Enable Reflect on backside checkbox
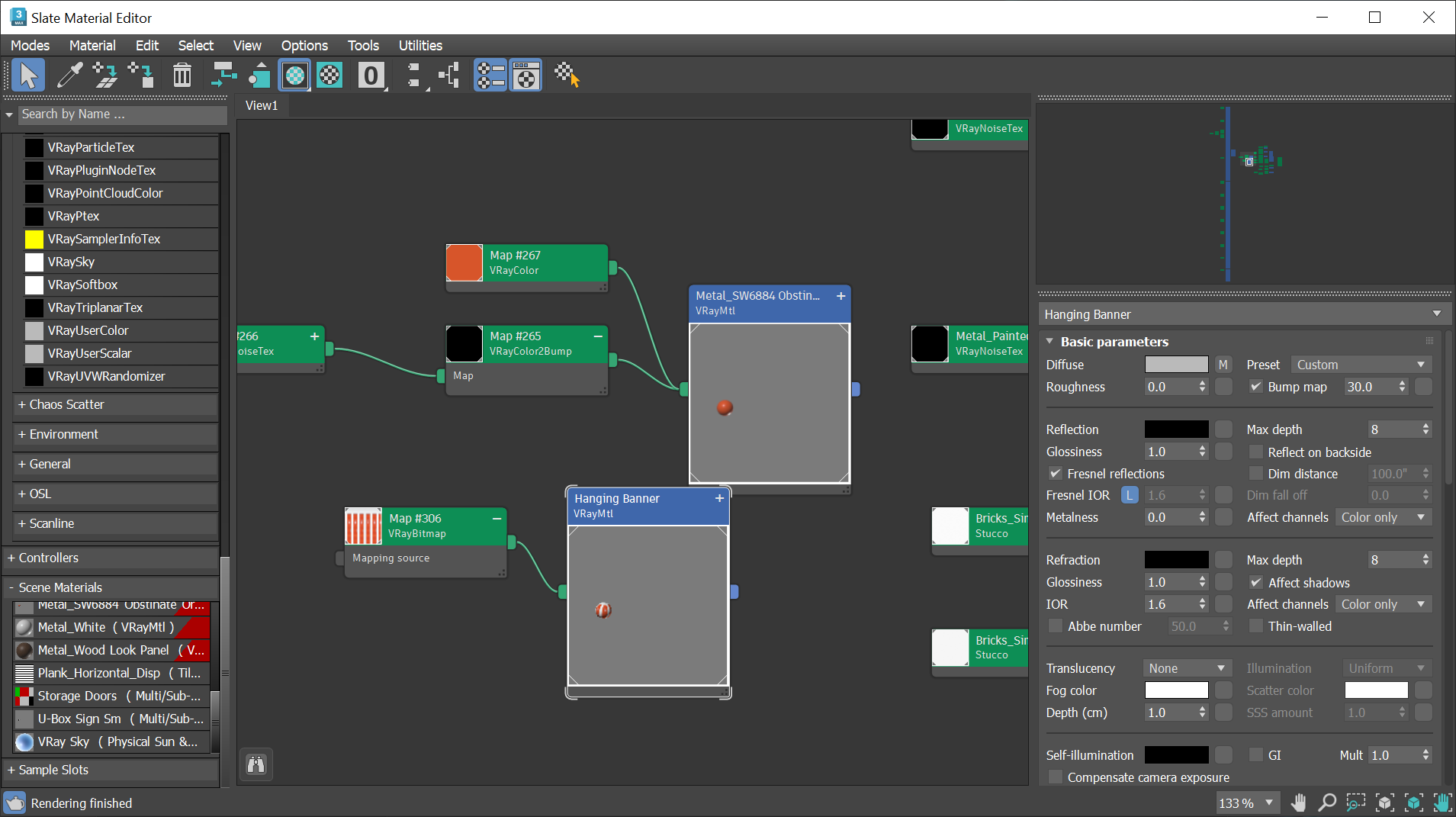This screenshot has width=1456, height=817. click(1255, 452)
